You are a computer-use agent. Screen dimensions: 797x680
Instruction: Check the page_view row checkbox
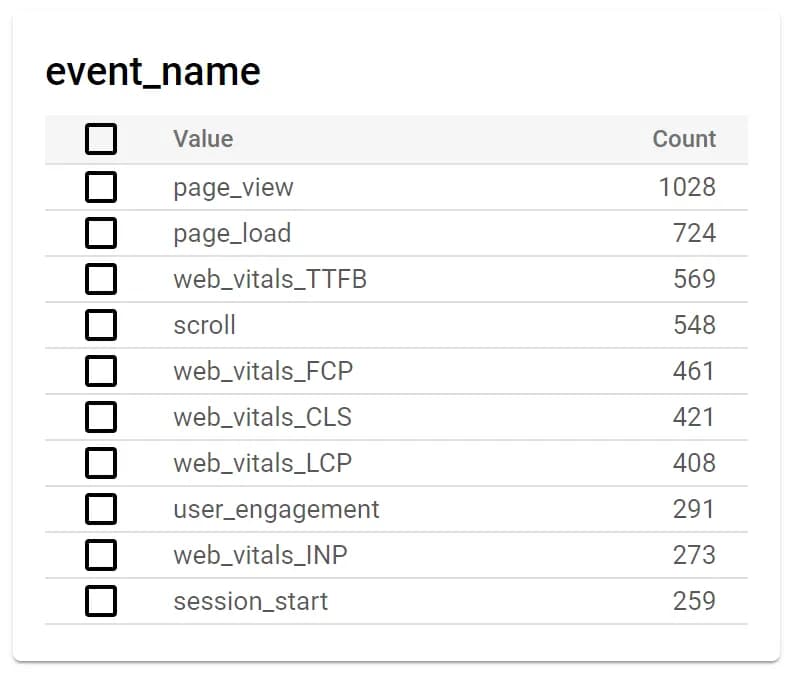(x=101, y=187)
